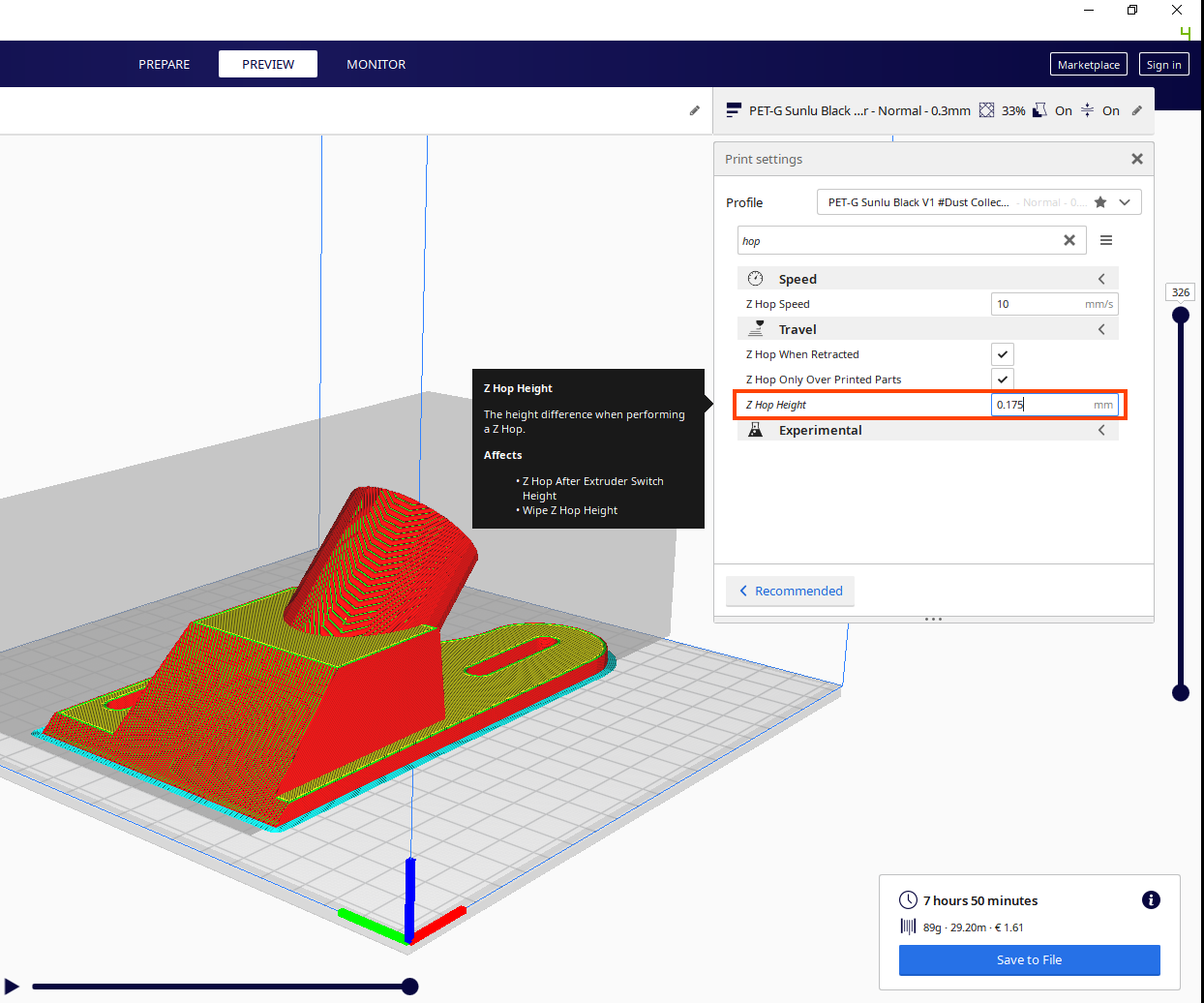Collapse the Speed settings category
The width and height of the screenshot is (1204, 1003).
[x=1101, y=279]
